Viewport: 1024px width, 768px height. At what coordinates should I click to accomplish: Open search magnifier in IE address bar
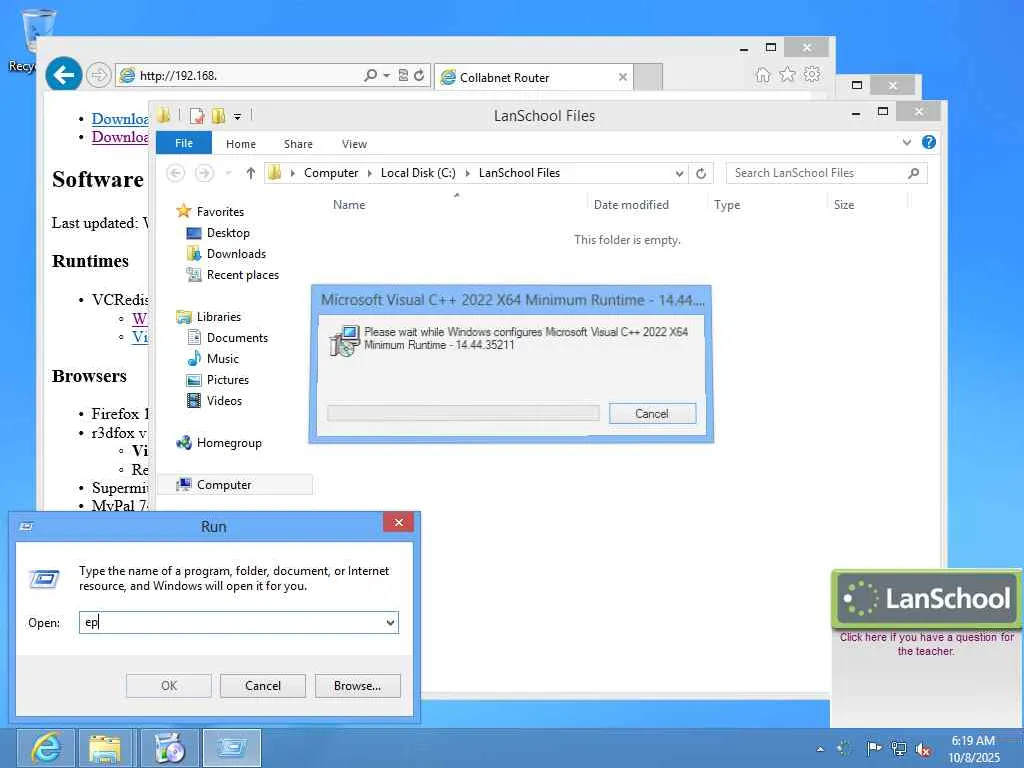pos(370,75)
